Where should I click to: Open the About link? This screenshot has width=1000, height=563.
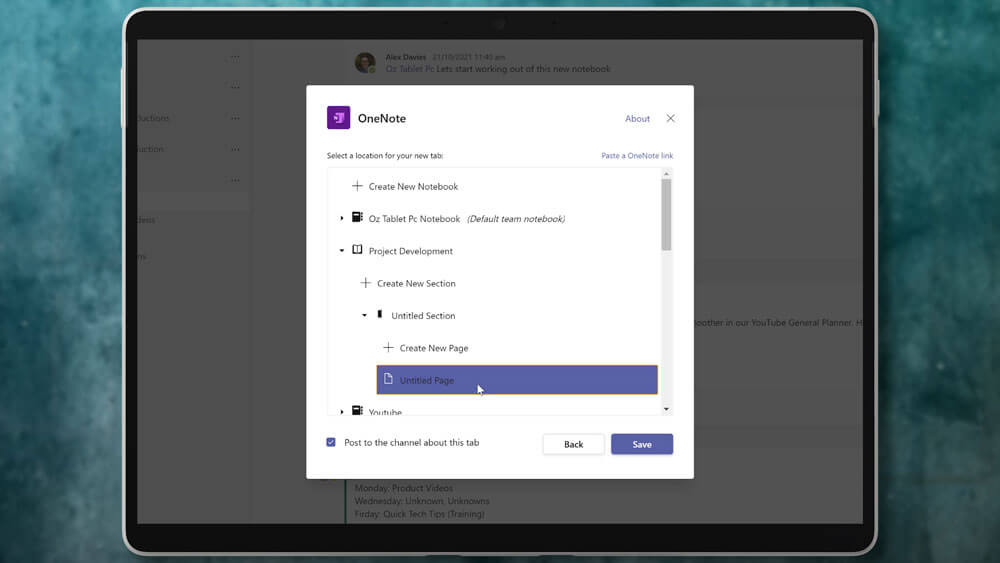click(637, 119)
